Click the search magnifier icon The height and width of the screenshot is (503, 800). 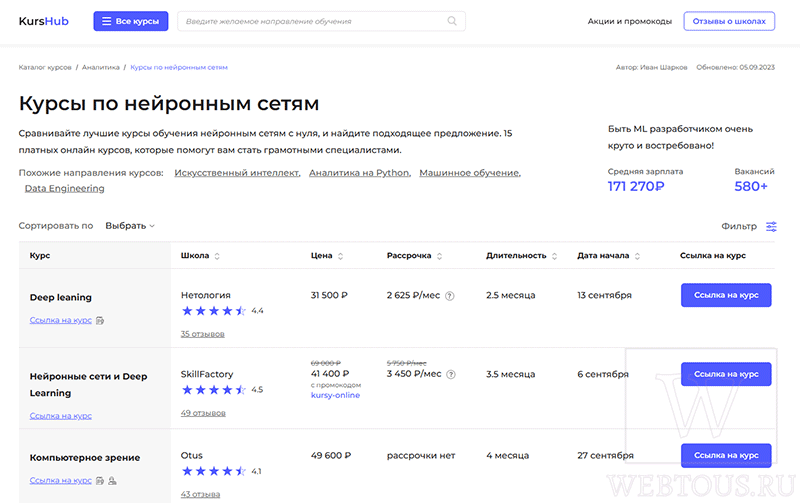(452, 21)
